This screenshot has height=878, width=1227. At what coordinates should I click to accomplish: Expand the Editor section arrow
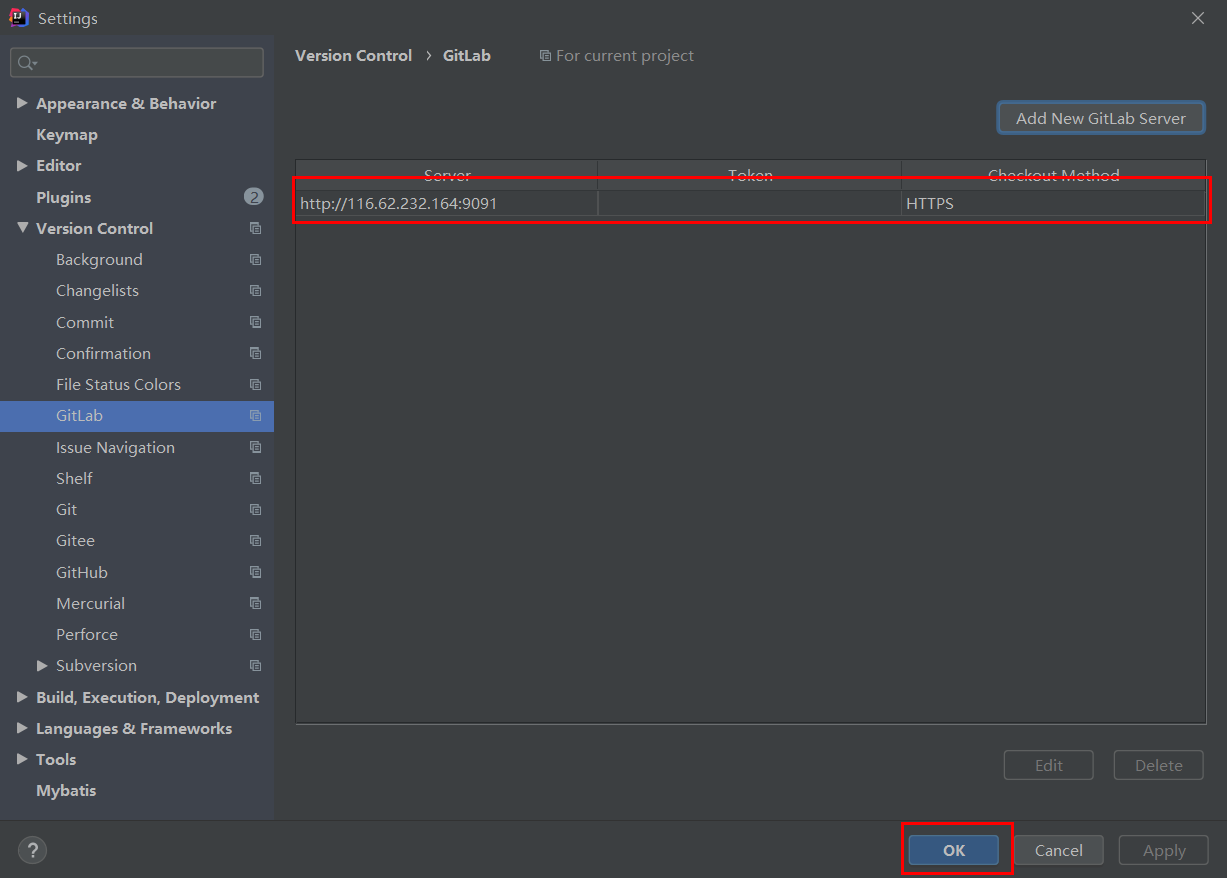click(22, 165)
